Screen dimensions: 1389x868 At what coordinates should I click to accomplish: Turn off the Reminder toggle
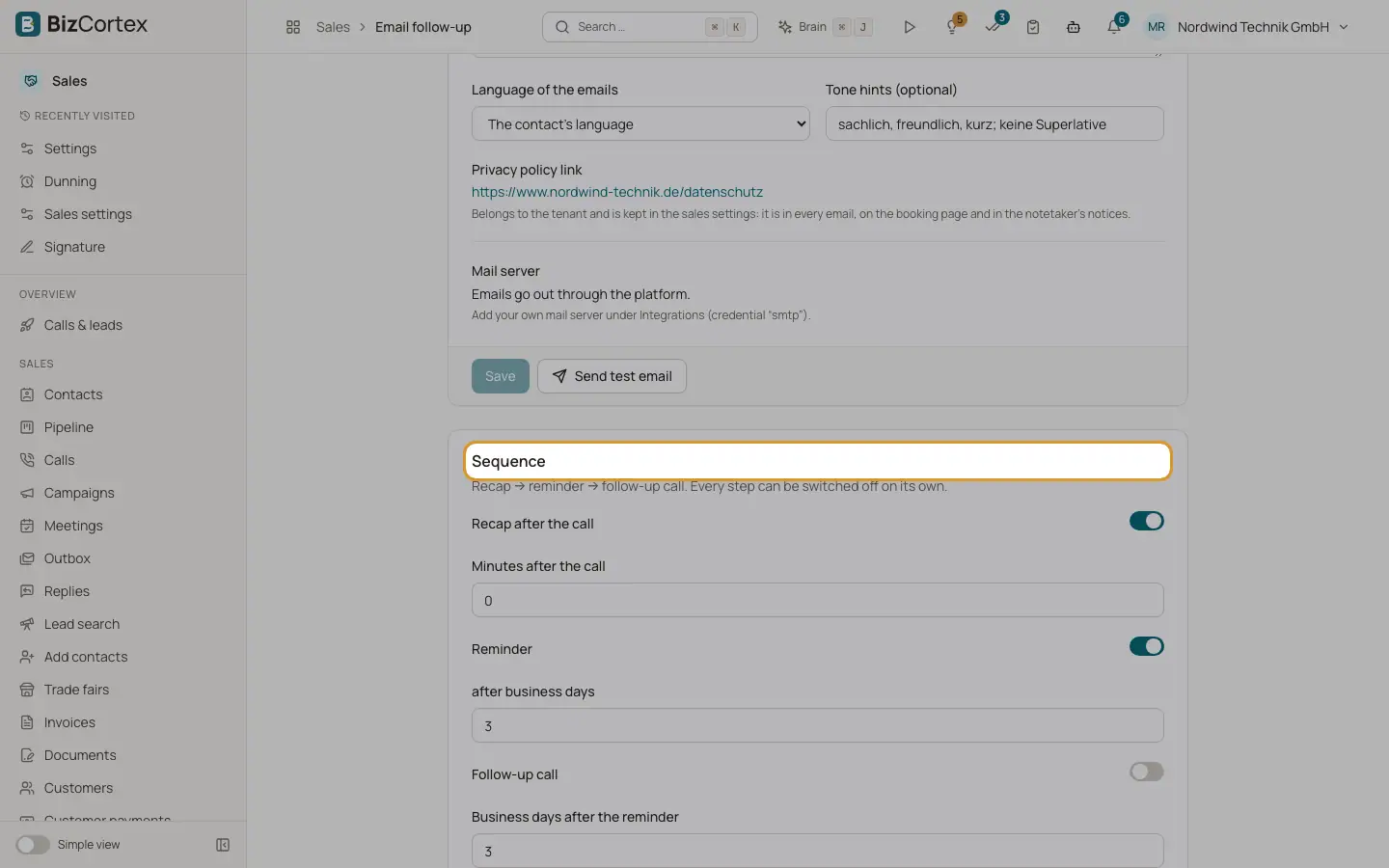[1147, 646]
